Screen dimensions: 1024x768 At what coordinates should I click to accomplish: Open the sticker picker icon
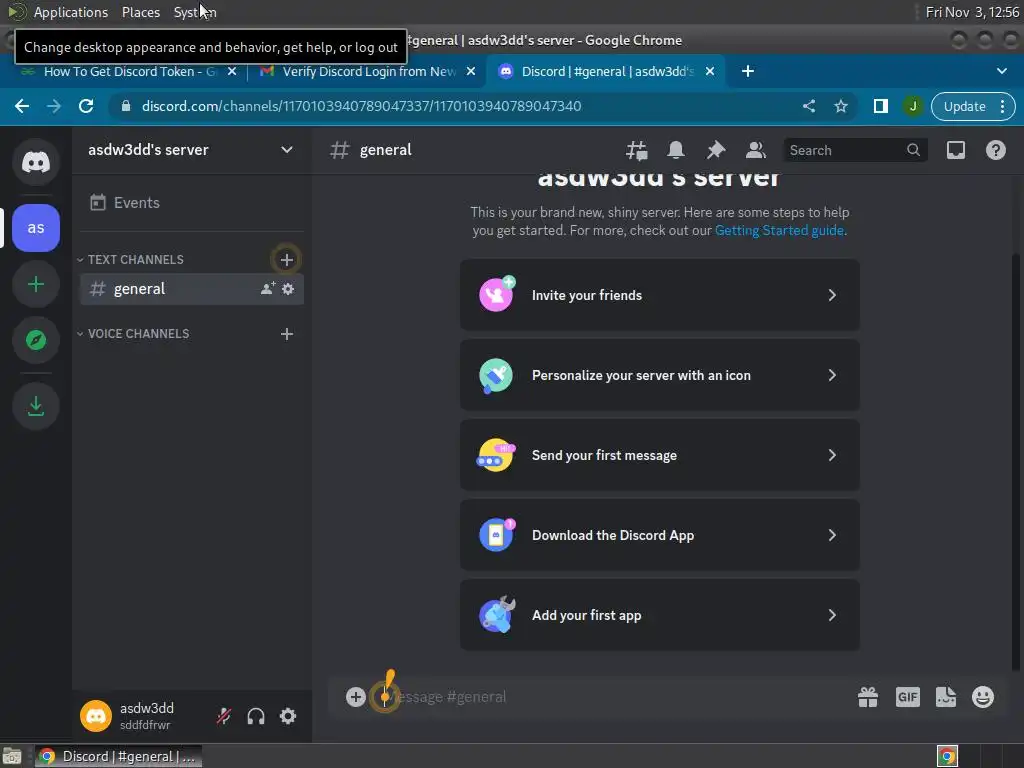click(946, 697)
